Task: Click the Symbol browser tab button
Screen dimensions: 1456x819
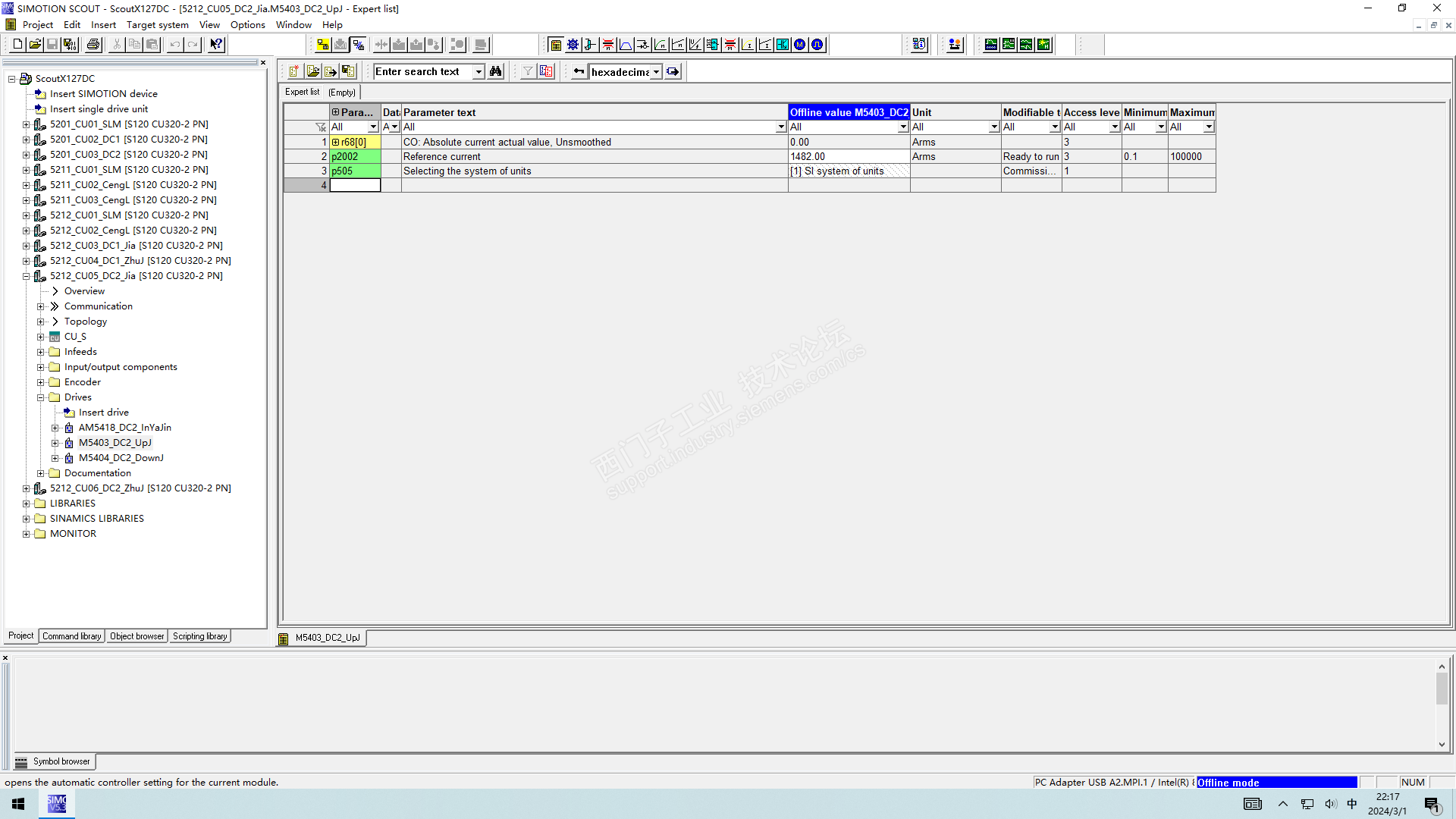Action: [x=54, y=761]
